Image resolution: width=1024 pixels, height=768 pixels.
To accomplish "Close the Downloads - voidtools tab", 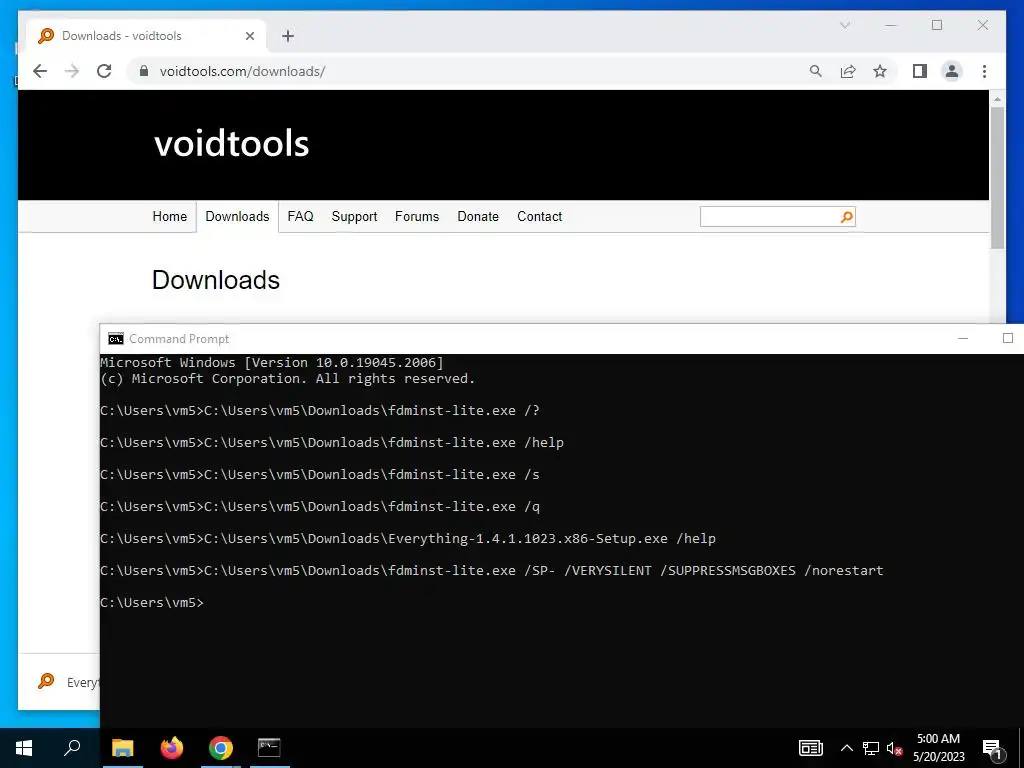I will click(249, 36).
